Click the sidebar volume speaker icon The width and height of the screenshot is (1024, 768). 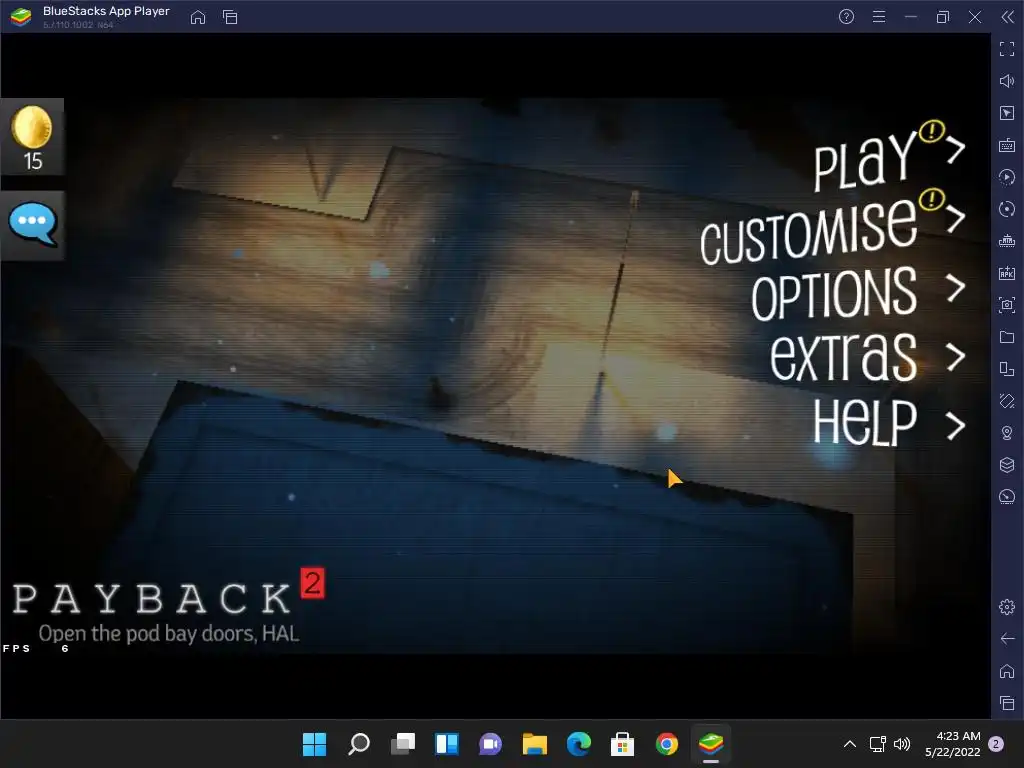point(1007,81)
